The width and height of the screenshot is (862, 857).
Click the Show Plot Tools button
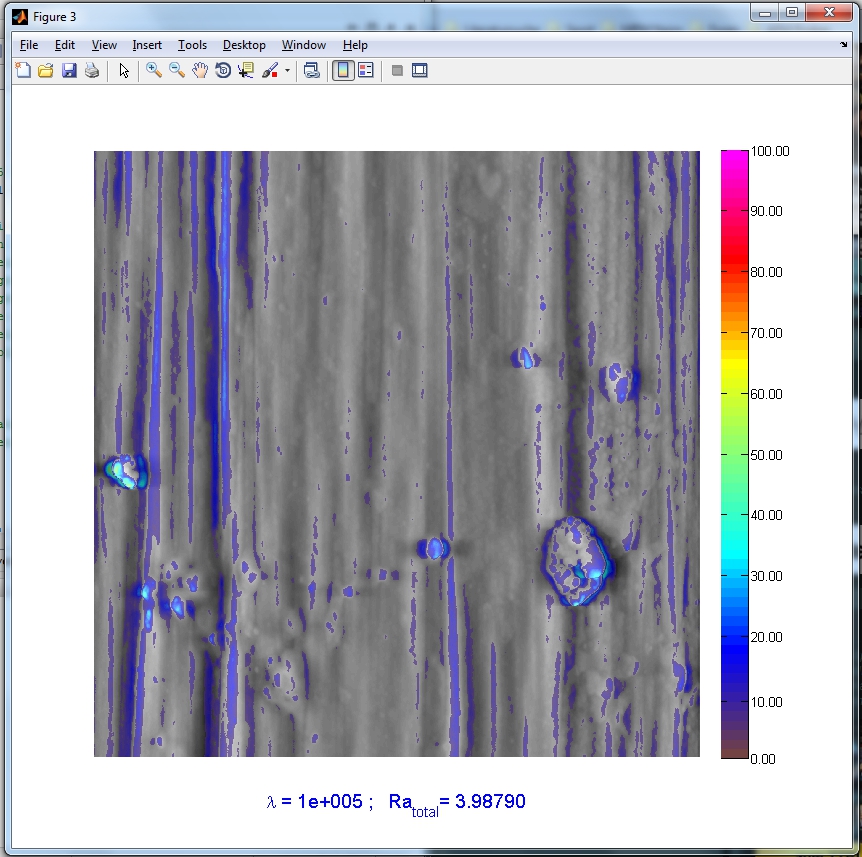pos(420,71)
